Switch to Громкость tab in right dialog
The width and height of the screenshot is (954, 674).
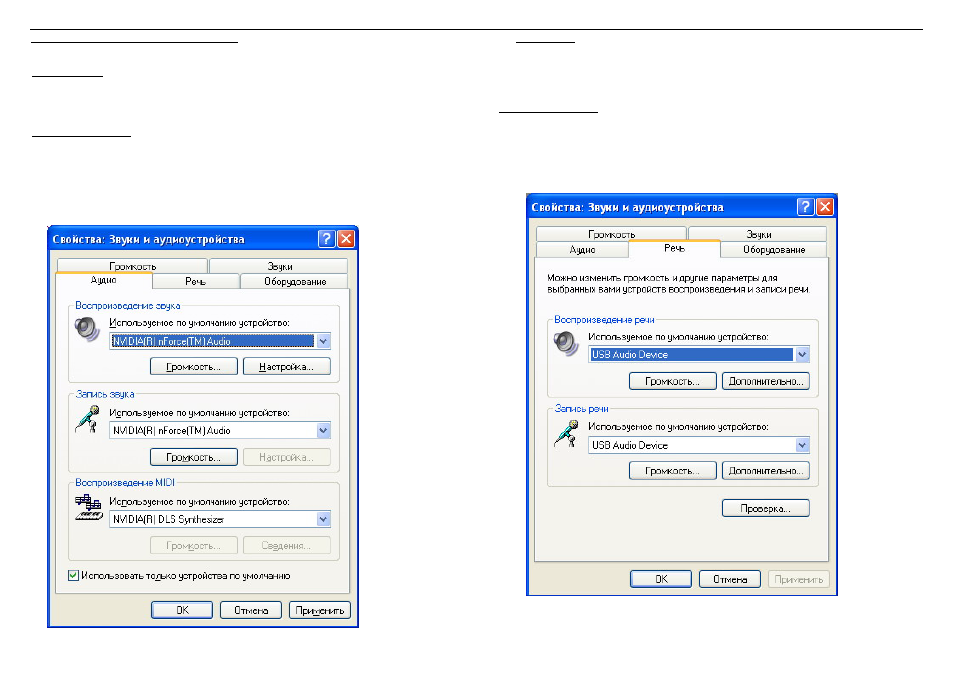[611, 234]
